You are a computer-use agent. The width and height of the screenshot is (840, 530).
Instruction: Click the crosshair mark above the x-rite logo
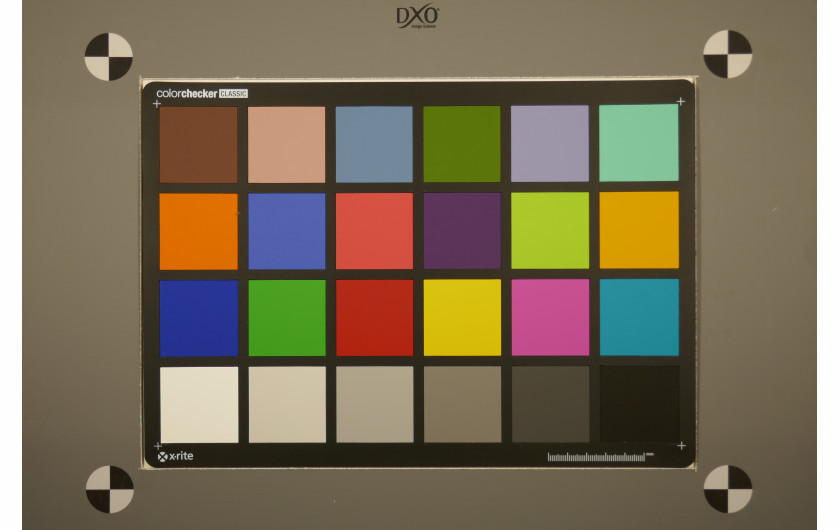[x=158, y=446]
